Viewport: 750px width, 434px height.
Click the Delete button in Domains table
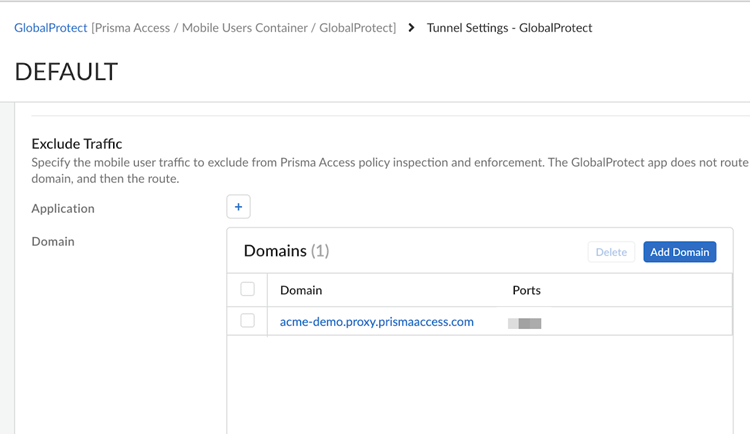[611, 252]
